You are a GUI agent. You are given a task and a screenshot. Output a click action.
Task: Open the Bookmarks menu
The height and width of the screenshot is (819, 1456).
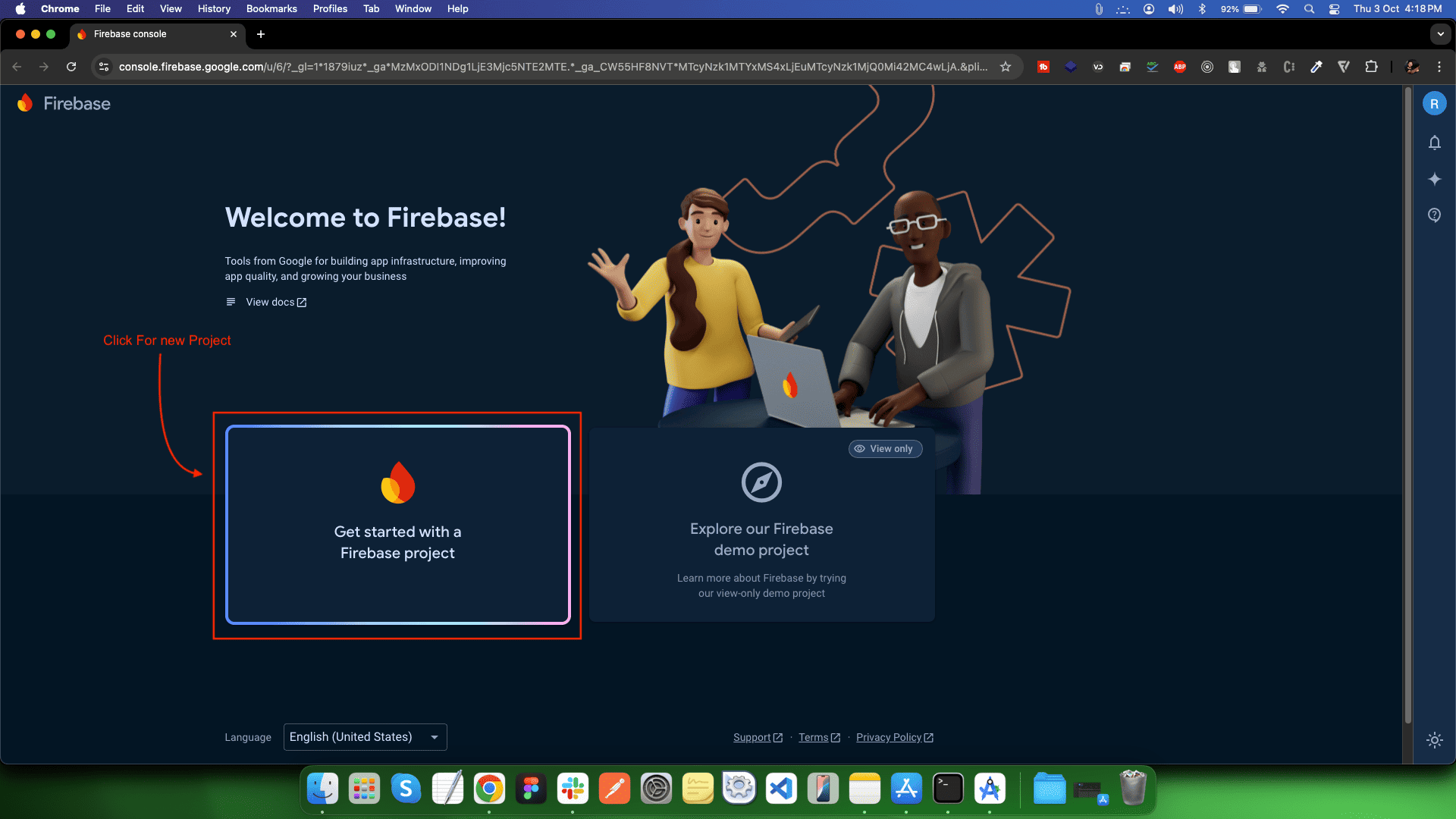(x=271, y=9)
